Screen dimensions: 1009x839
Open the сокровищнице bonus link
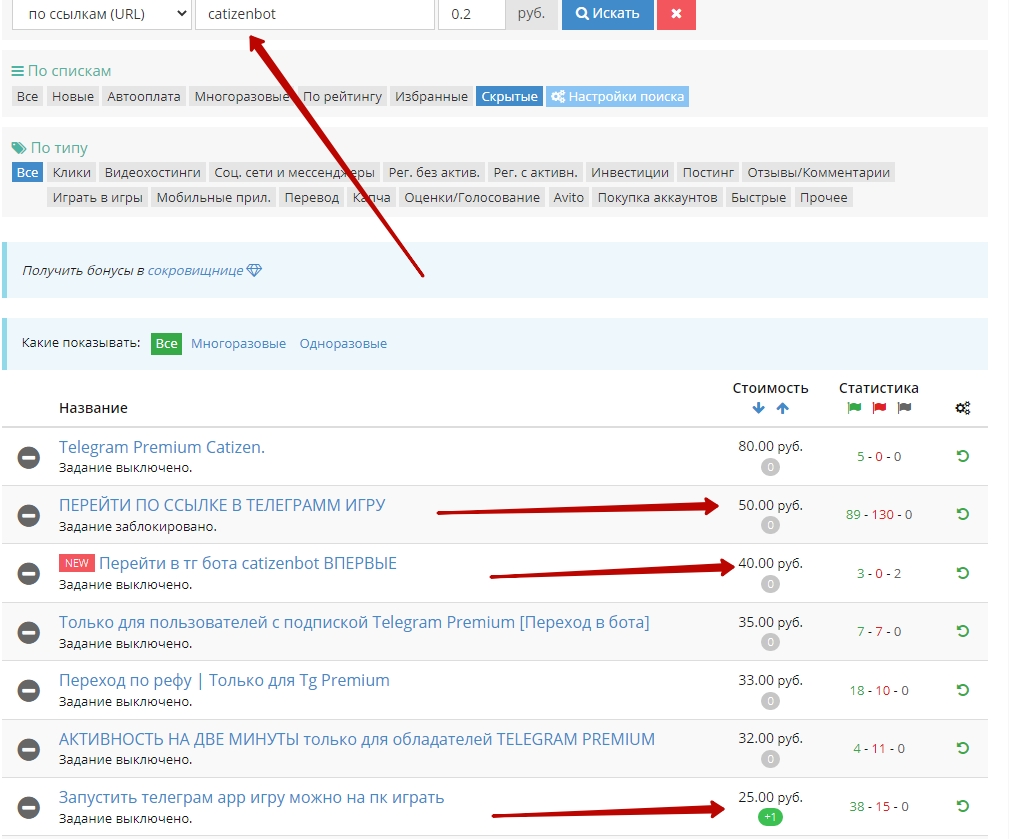click(196, 270)
